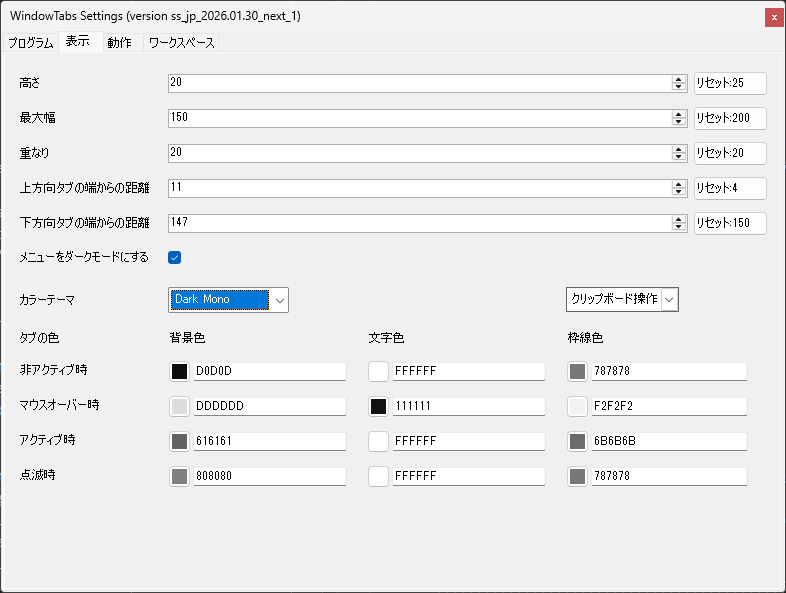This screenshot has height=593, width=786.
Task: Close the WindowTabs Settings window
Action: coord(773,17)
